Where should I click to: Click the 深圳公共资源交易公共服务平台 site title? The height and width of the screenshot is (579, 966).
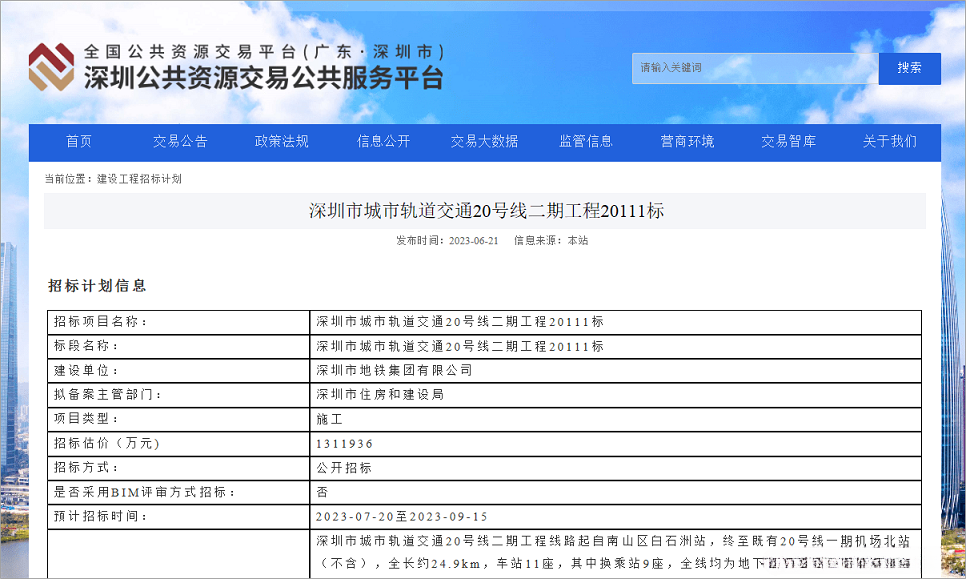click(x=263, y=78)
